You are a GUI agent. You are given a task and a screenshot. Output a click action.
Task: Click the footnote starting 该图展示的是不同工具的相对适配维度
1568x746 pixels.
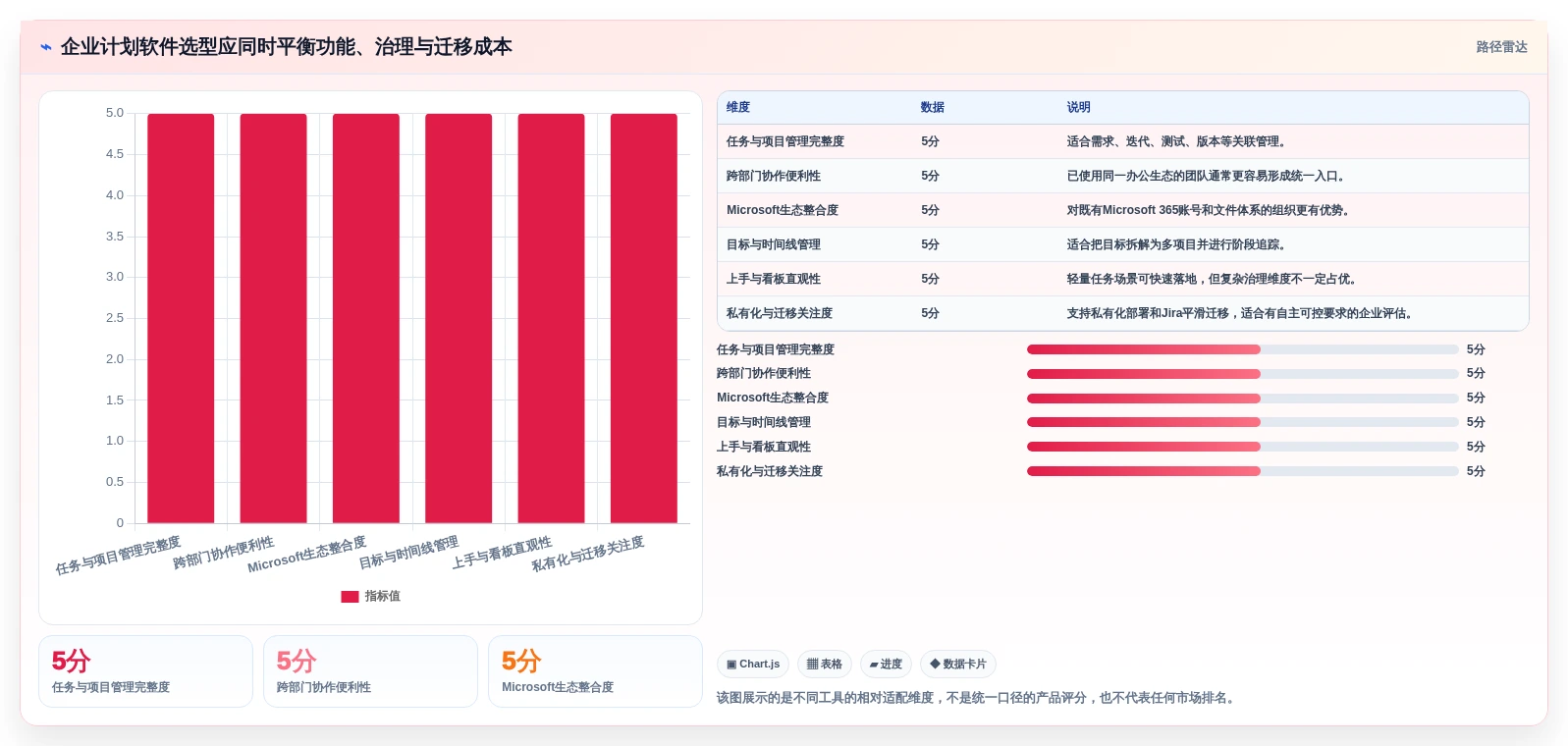978,698
